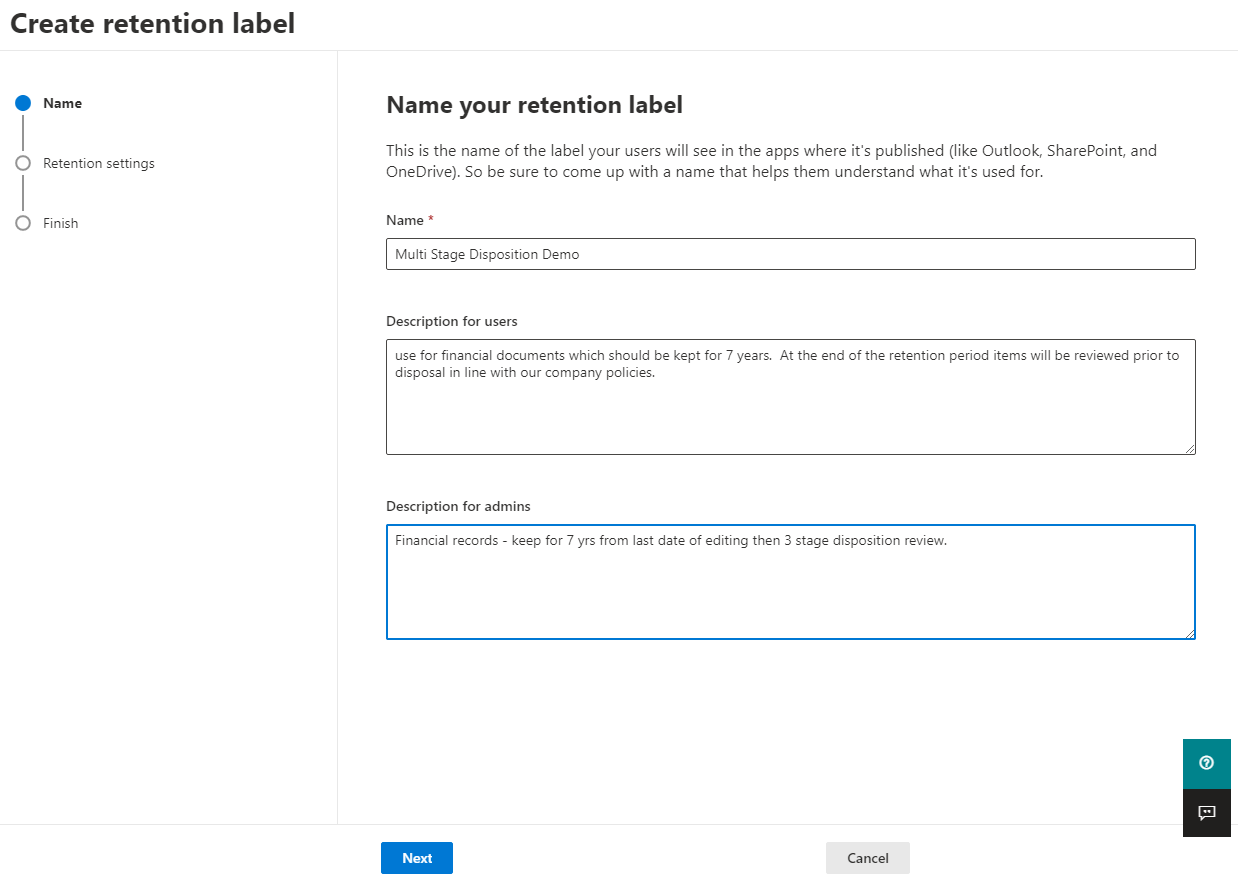
Task: Click the Retention settings step circle
Action: click(23, 163)
